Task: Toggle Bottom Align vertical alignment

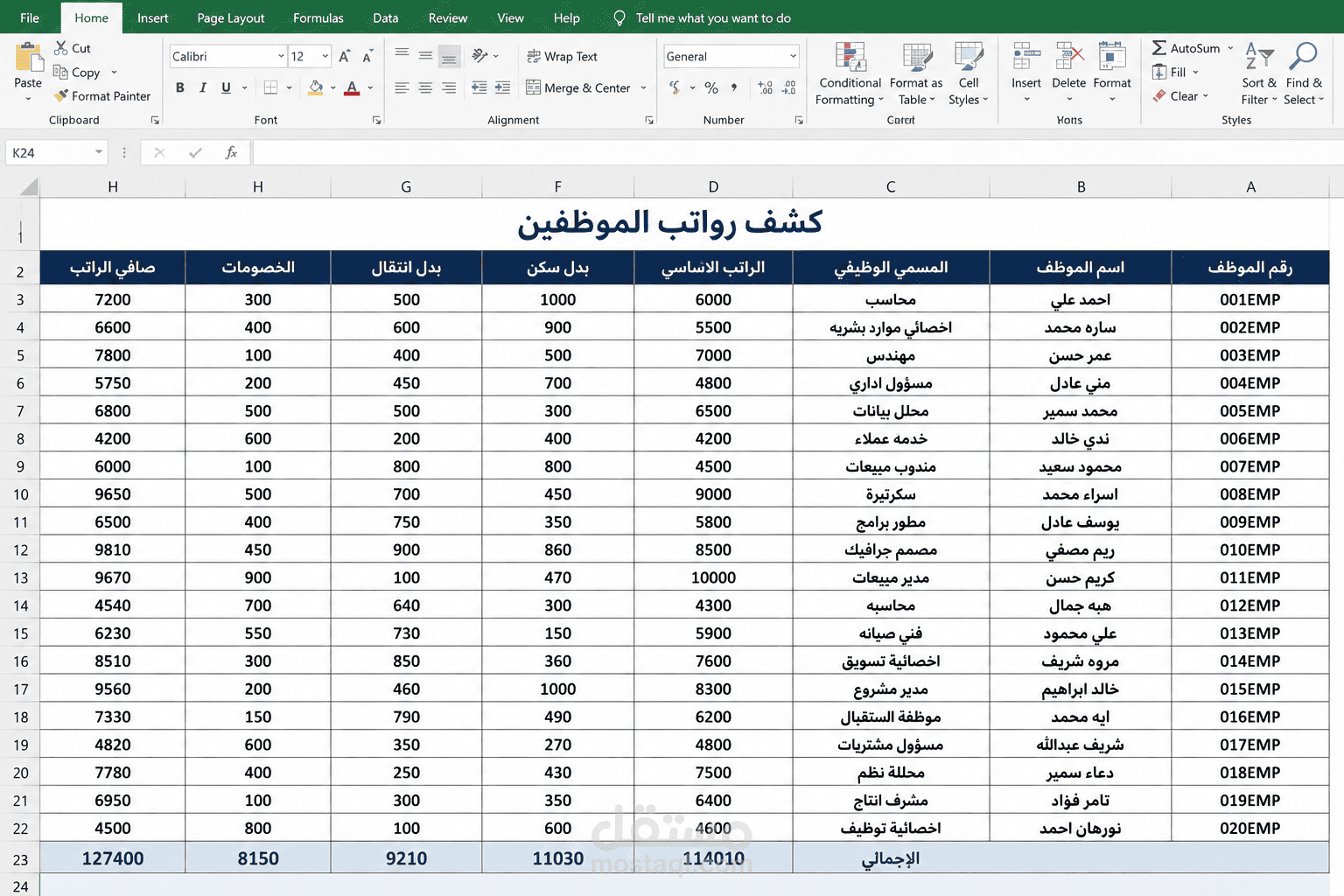Action: click(x=449, y=57)
